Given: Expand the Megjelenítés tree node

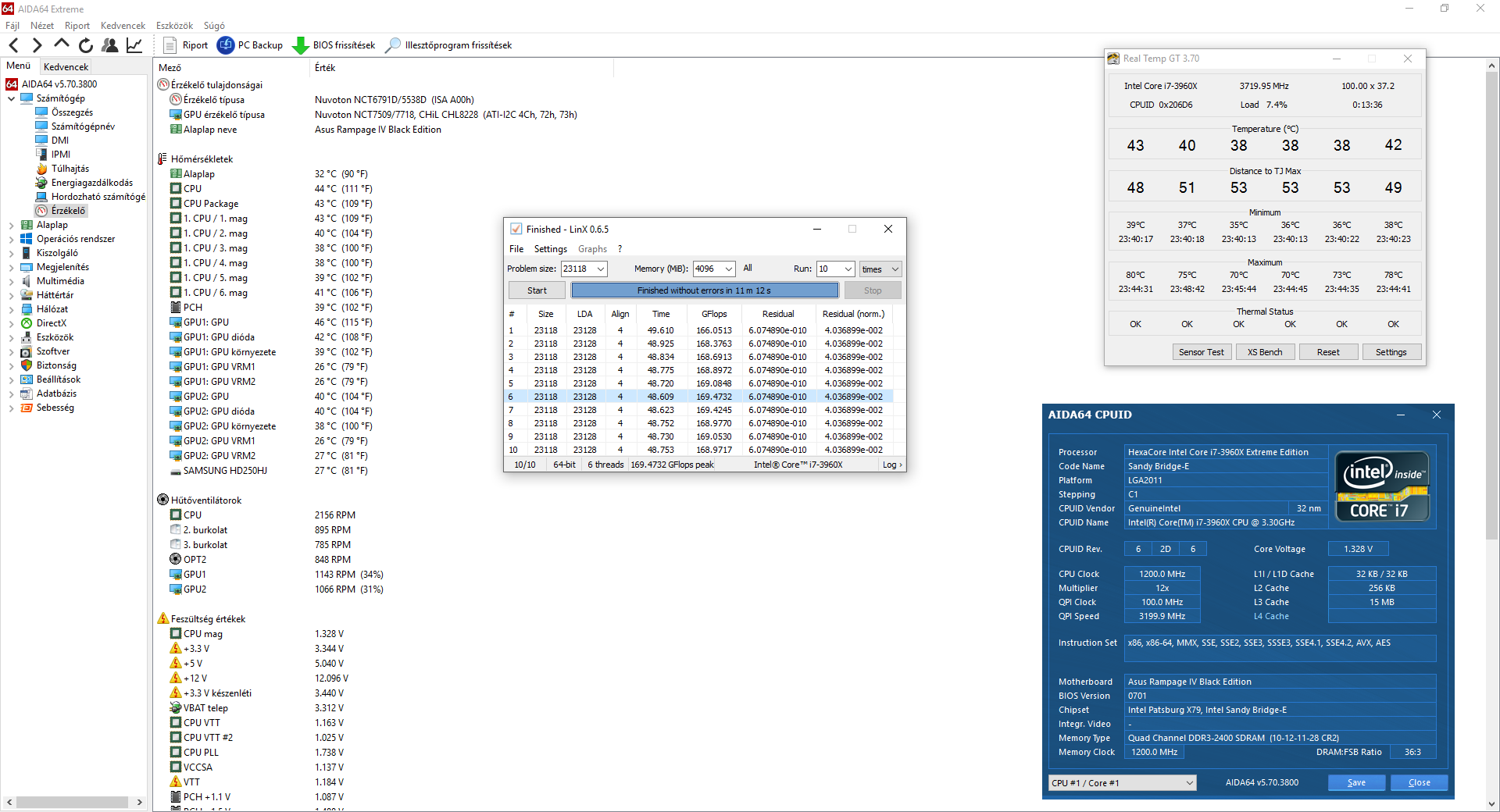Looking at the screenshot, I should (11, 267).
